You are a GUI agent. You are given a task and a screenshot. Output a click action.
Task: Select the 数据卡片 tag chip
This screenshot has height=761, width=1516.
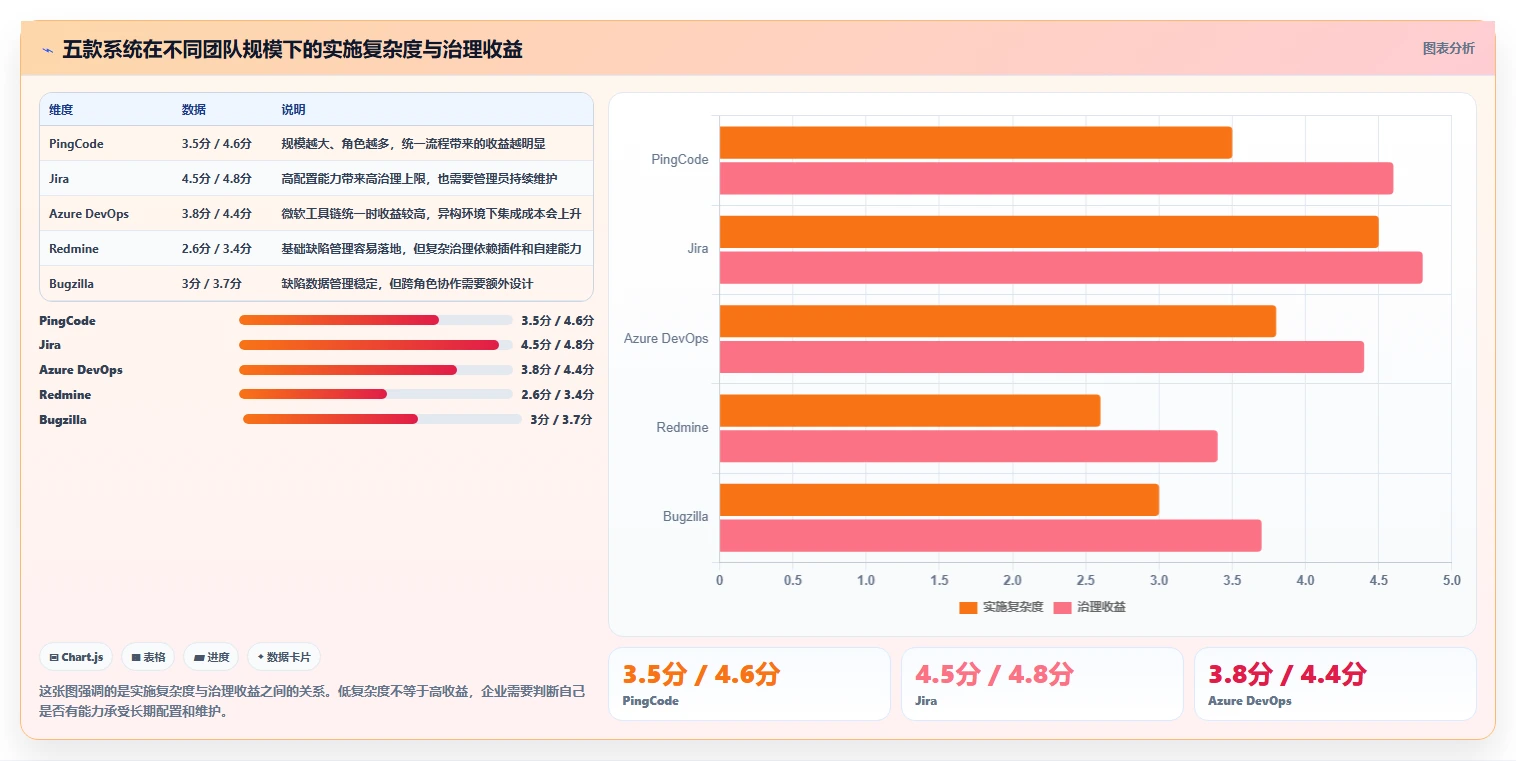[284, 657]
